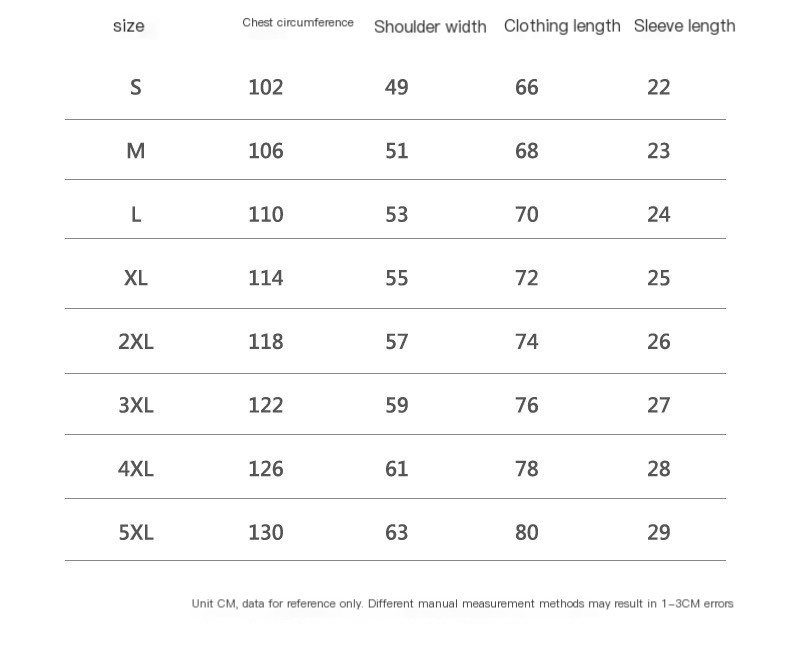Click chest value 102 for size S

(266, 87)
